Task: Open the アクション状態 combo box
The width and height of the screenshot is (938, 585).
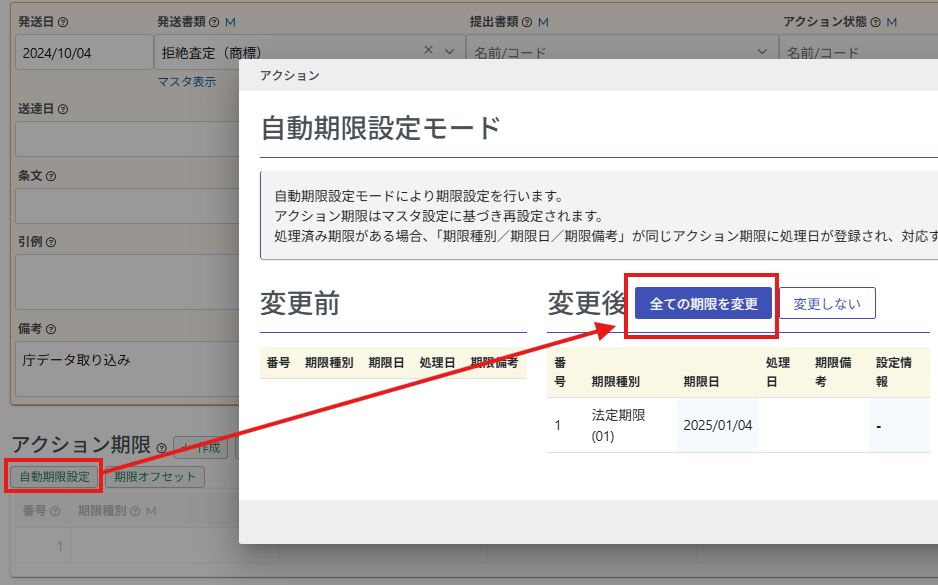Action: [x=858, y=52]
